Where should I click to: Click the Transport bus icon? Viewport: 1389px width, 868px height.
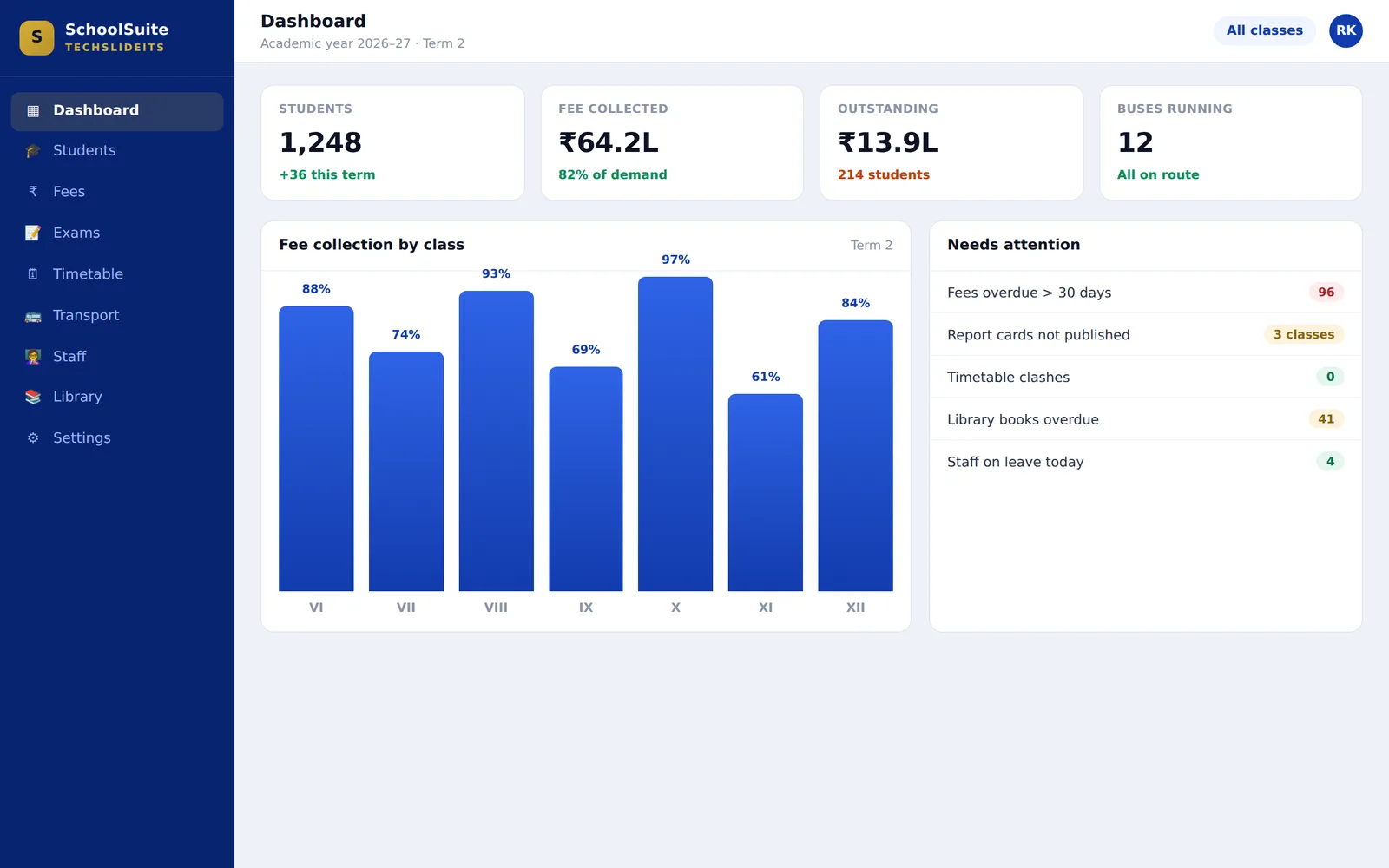[33, 316]
